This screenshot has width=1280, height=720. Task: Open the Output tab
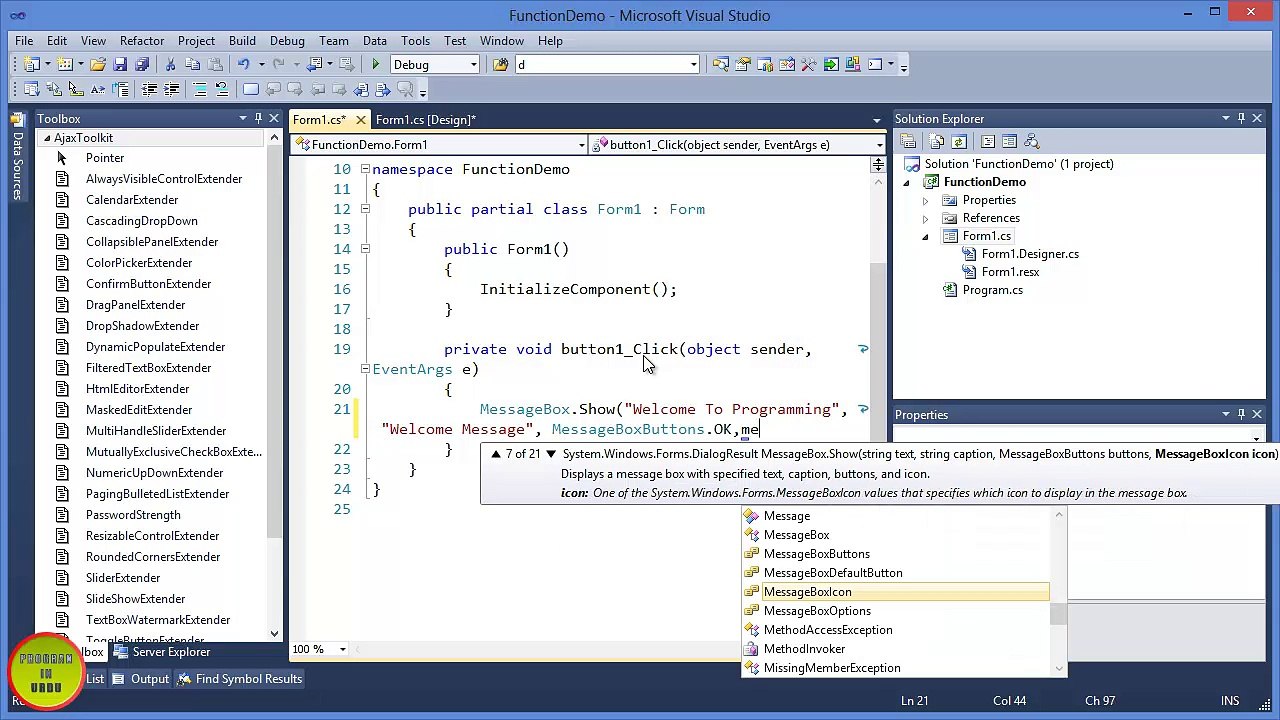[x=140, y=679]
